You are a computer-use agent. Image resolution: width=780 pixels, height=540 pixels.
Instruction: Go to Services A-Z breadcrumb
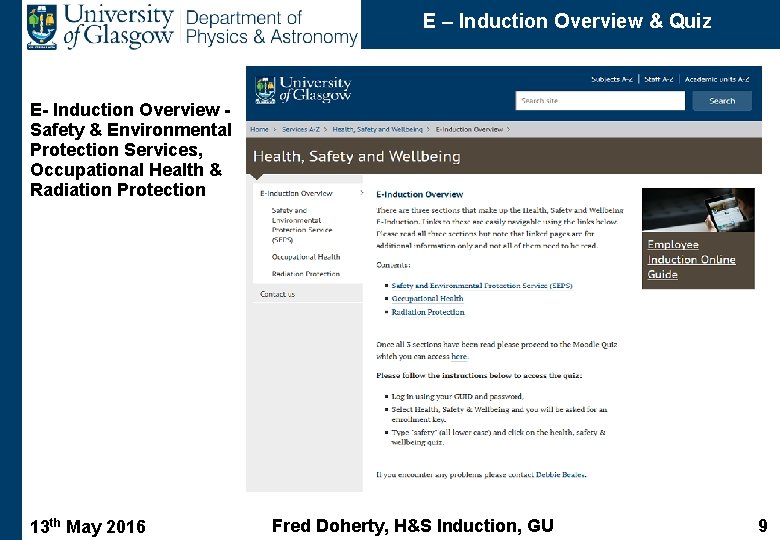click(301, 129)
